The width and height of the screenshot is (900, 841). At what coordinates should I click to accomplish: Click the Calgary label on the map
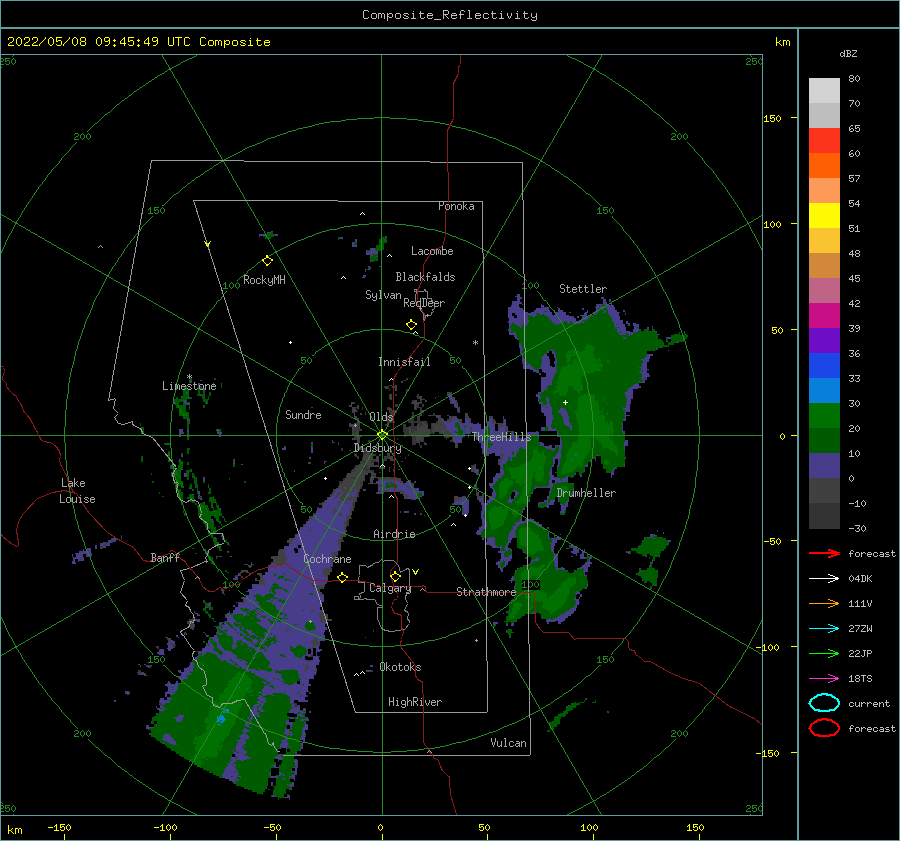pos(390,588)
